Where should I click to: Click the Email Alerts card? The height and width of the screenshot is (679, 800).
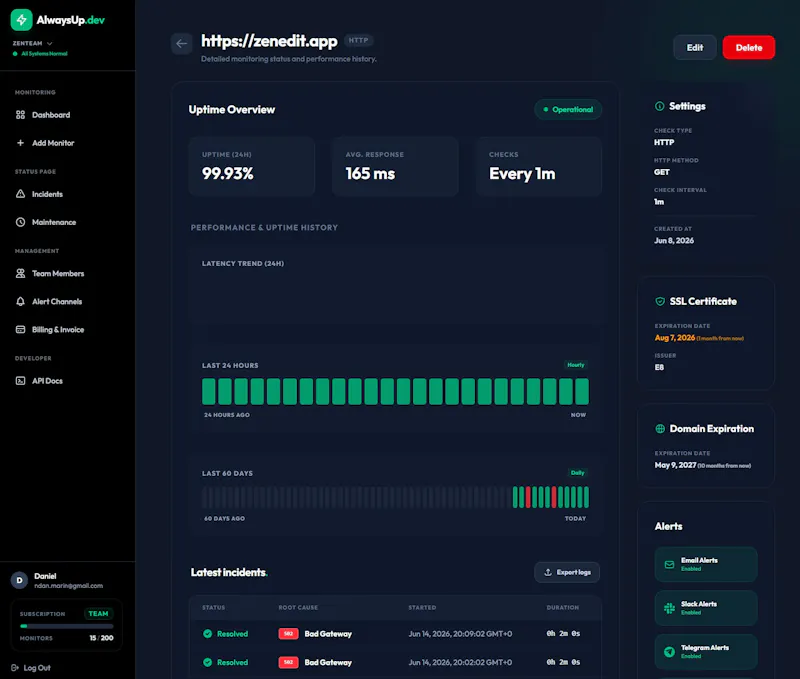coord(706,564)
